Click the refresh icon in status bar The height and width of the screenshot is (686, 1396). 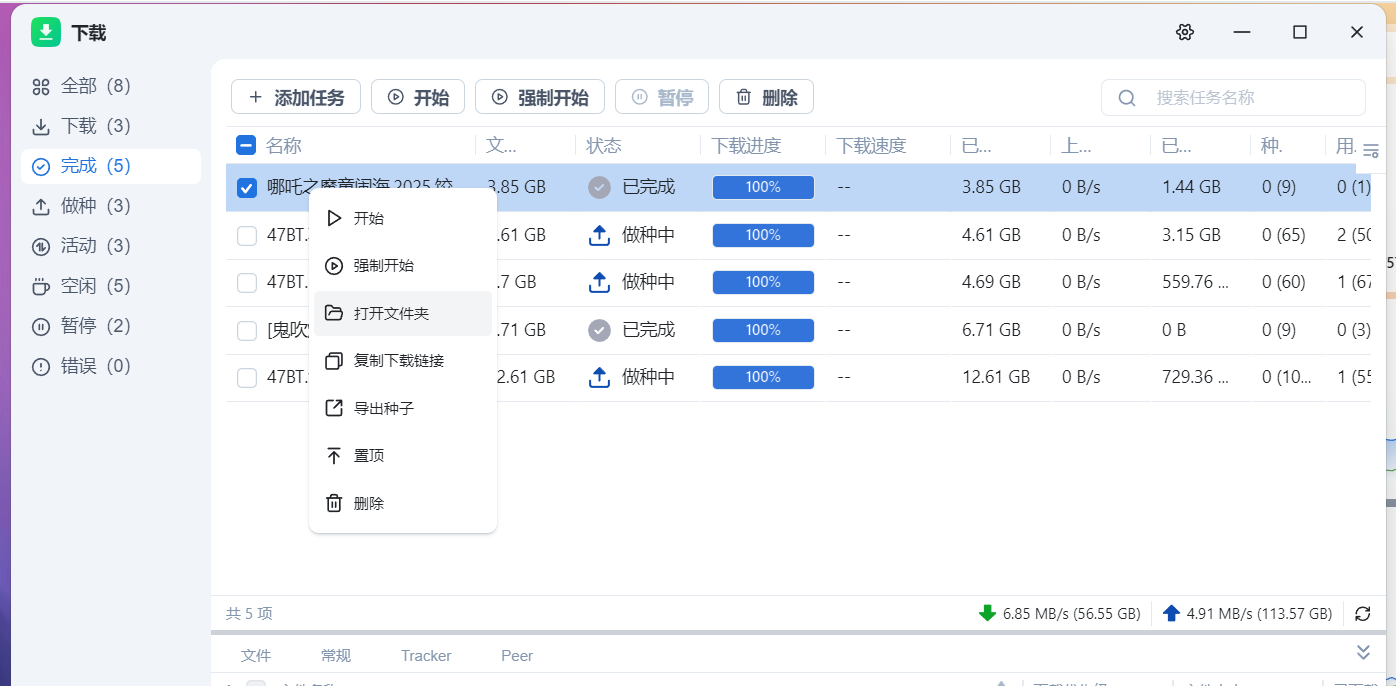(x=1362, y=613)
